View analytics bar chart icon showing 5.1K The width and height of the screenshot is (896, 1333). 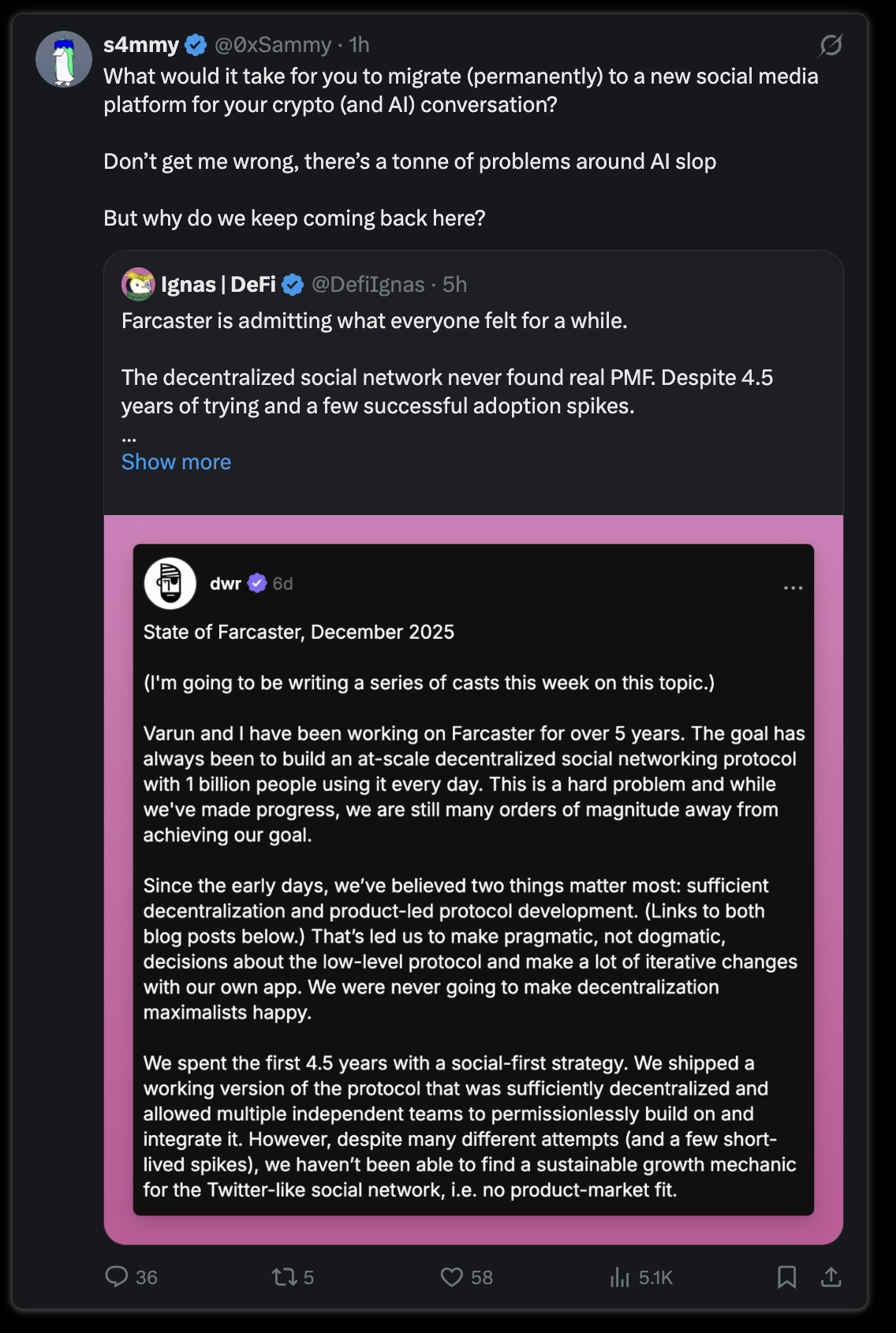click(620, 1276)
